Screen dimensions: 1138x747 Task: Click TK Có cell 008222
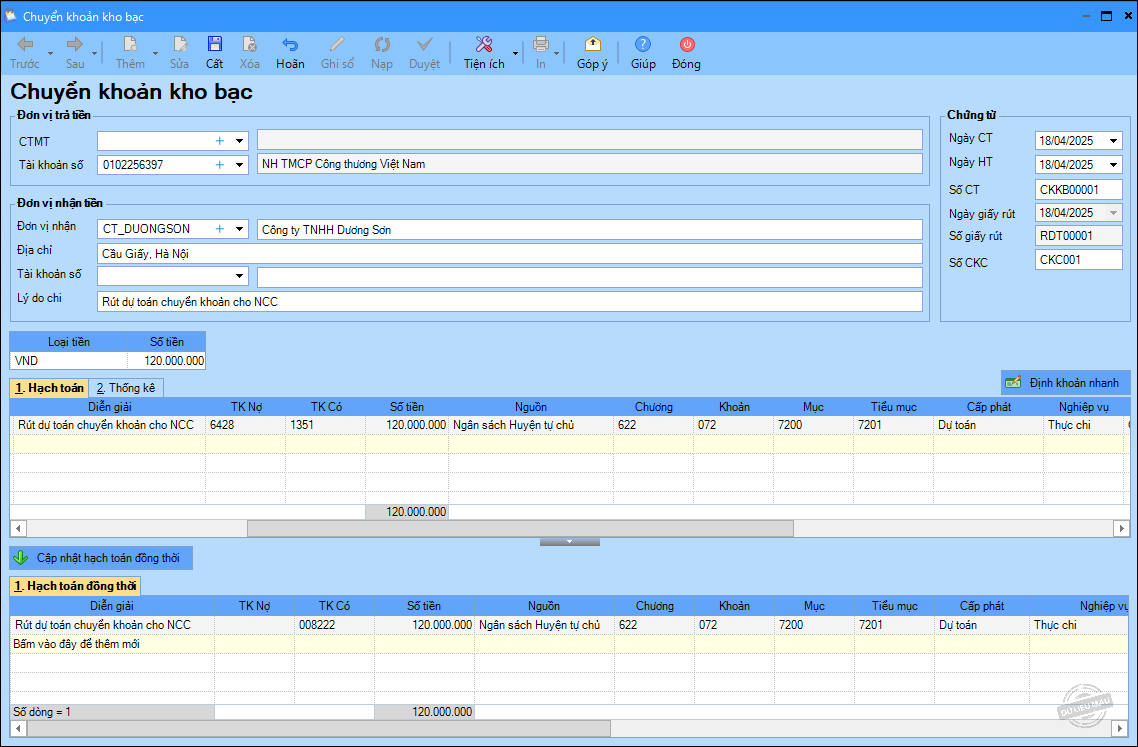tap(334, 624)
